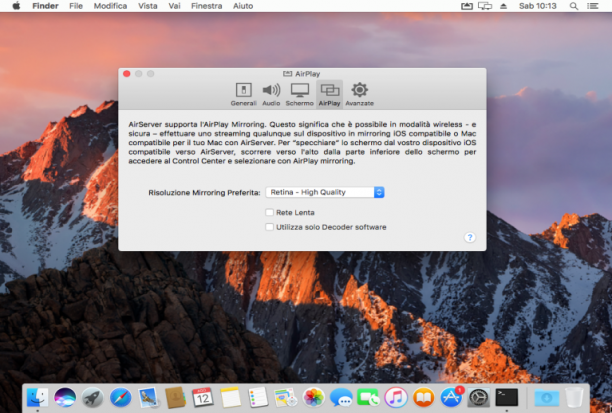Viewport: 612px width, 413px height.
Task: Open the Avanzate settings gear
Action: [x=359, y=94]
